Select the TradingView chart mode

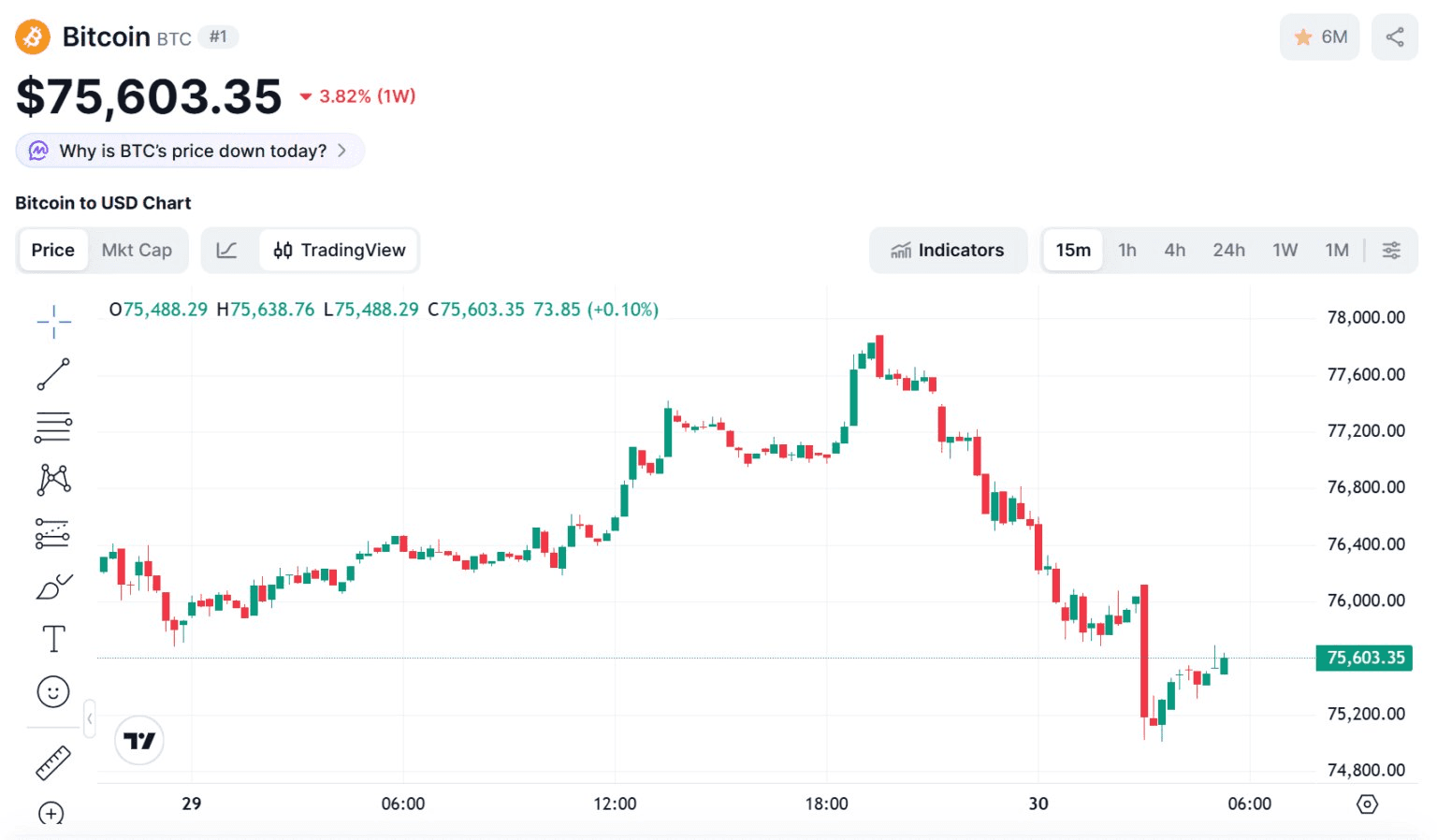(340, 251)
